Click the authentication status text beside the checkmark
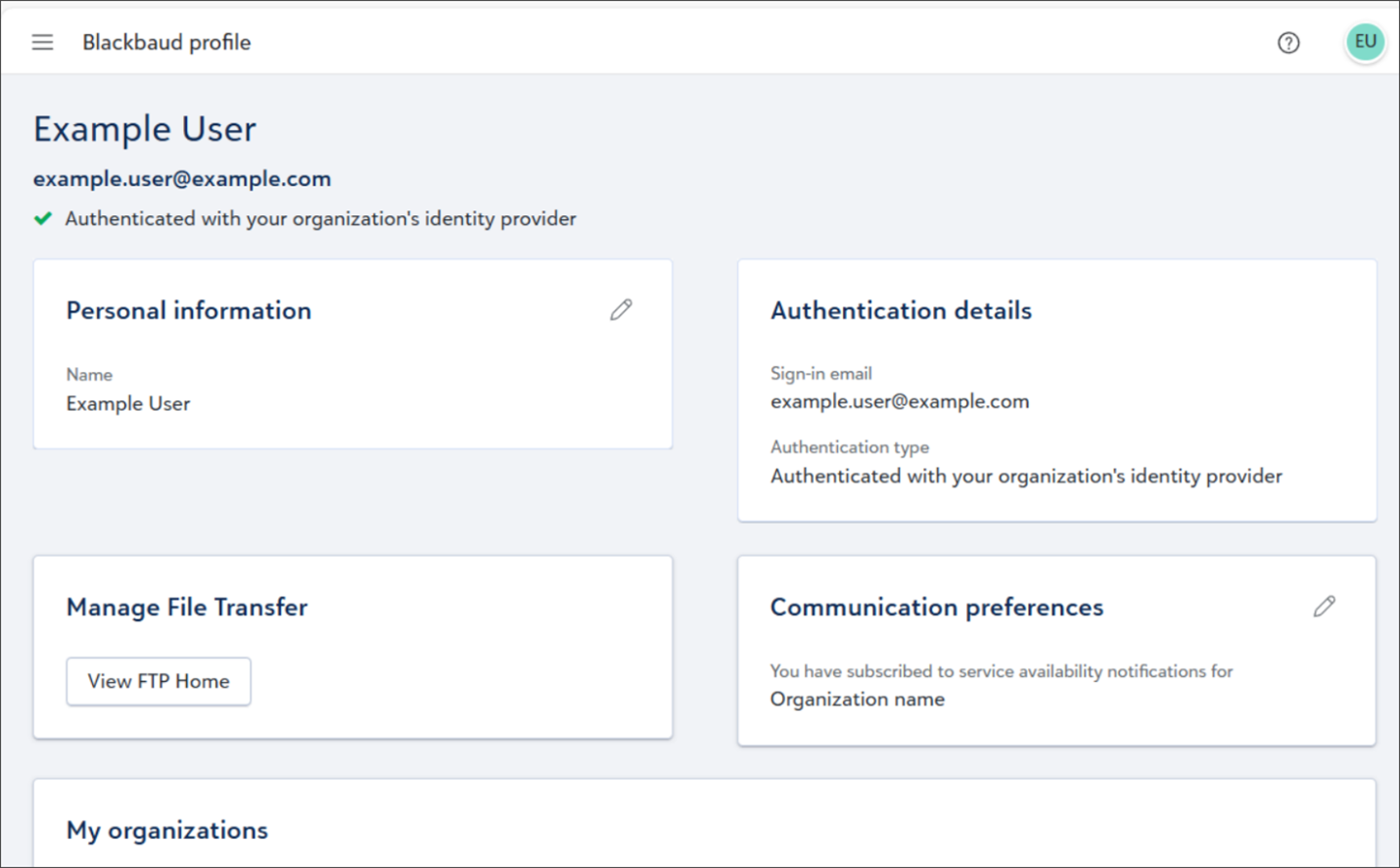Screen dimensions: 1400x868 pyautogui.click(x=320, y=218)
